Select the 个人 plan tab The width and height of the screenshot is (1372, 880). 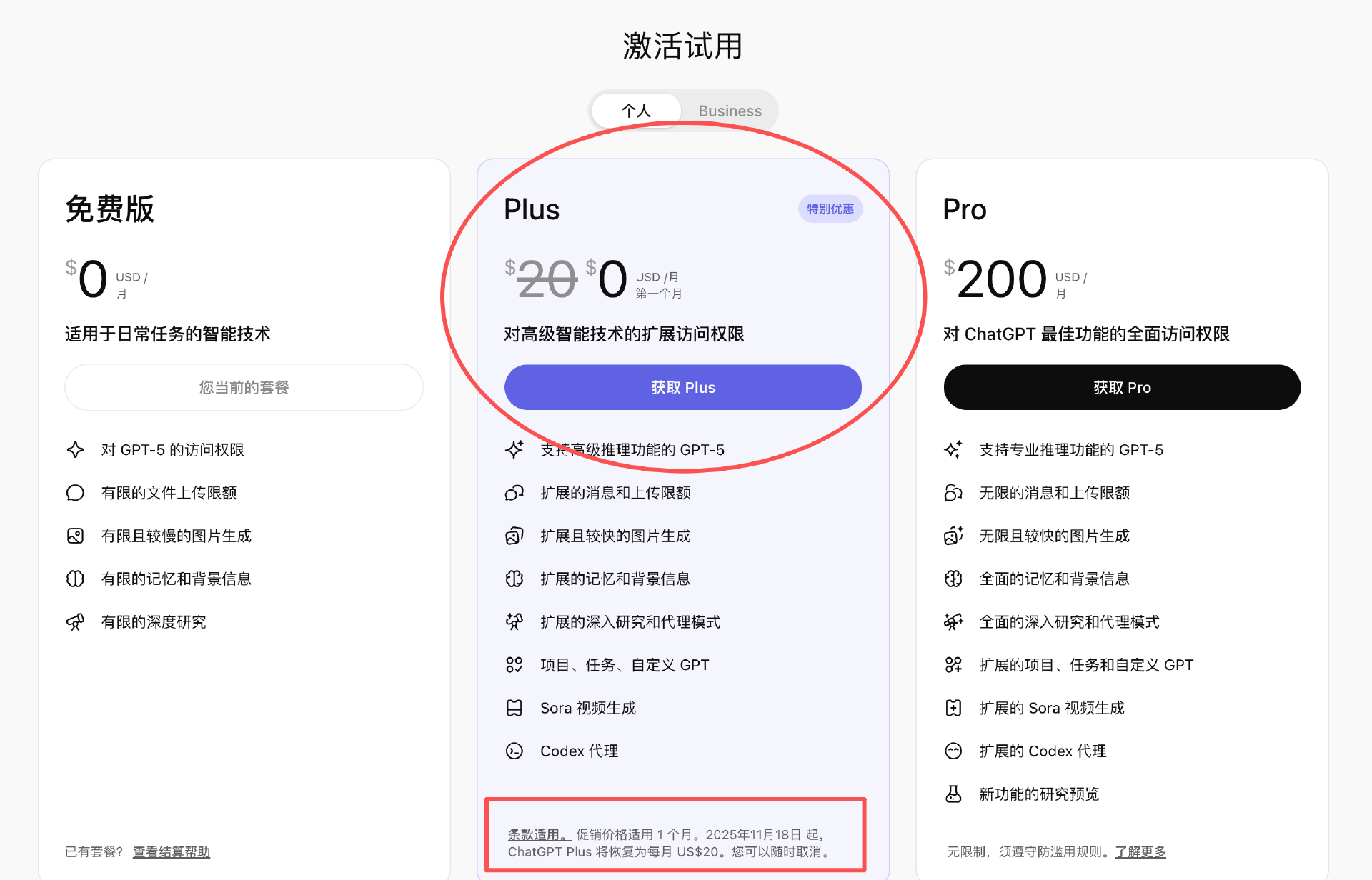coord(635,111)
